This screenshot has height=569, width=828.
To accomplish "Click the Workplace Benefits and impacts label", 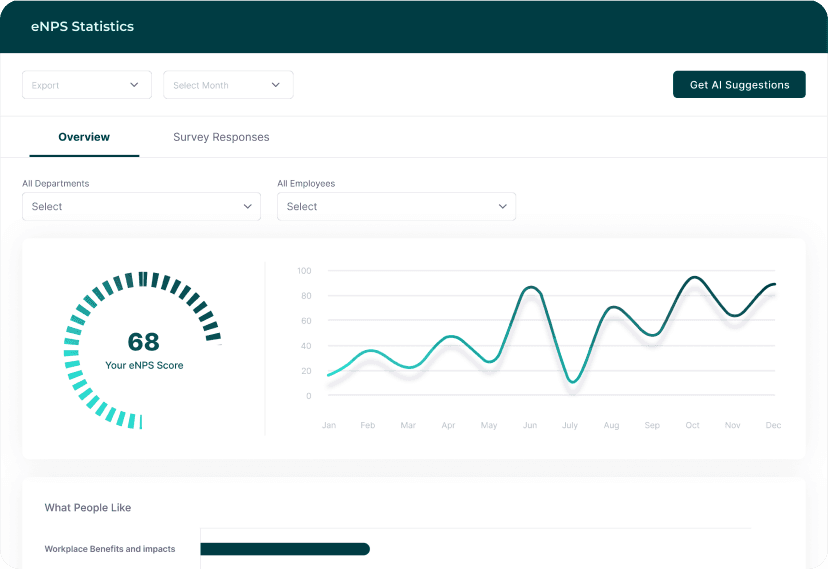I will (x=110, y=549).
